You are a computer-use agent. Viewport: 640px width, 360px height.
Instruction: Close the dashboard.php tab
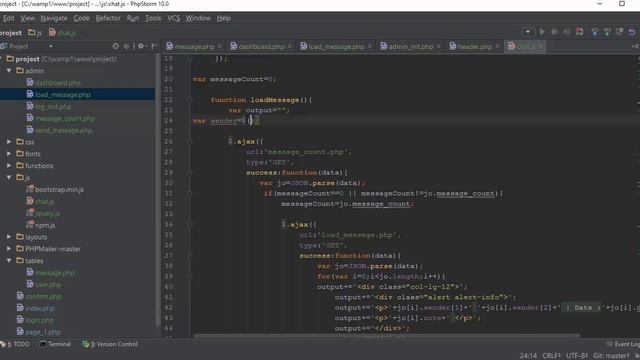290,47
